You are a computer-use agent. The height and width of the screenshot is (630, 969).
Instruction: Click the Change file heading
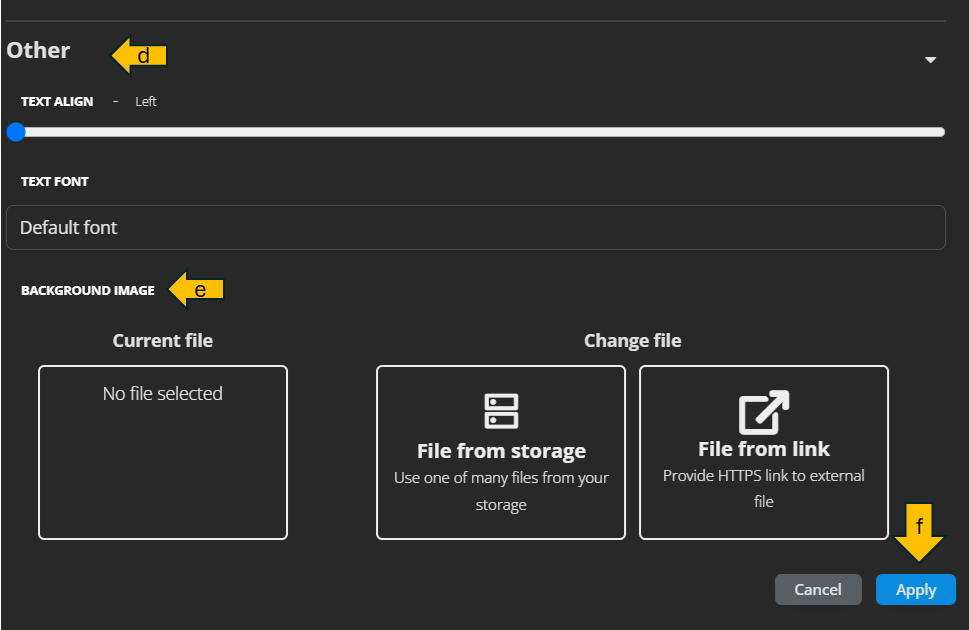tap(632, 341)
